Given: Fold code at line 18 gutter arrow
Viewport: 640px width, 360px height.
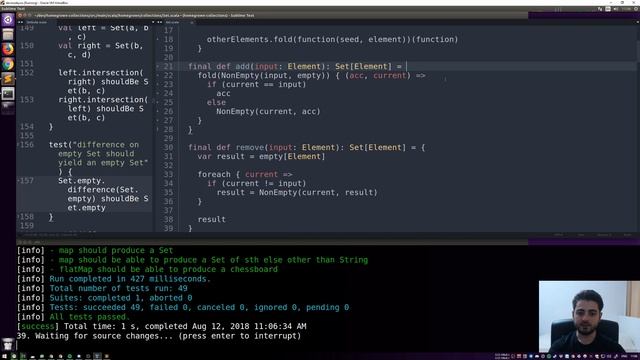Looking at the screenshot, I should (158, 39).
